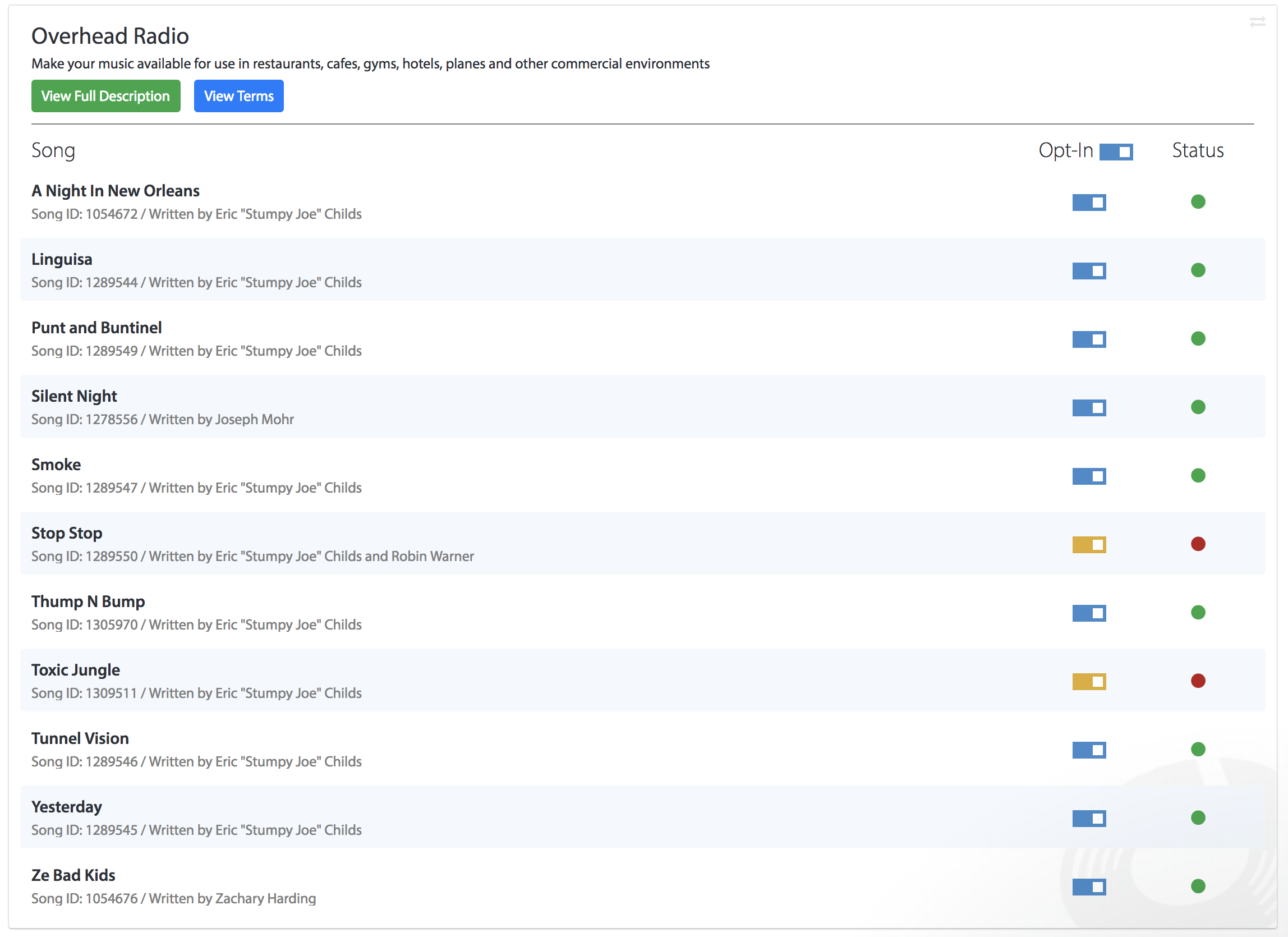Click Song ID 1289544 details line

[196, 282]
